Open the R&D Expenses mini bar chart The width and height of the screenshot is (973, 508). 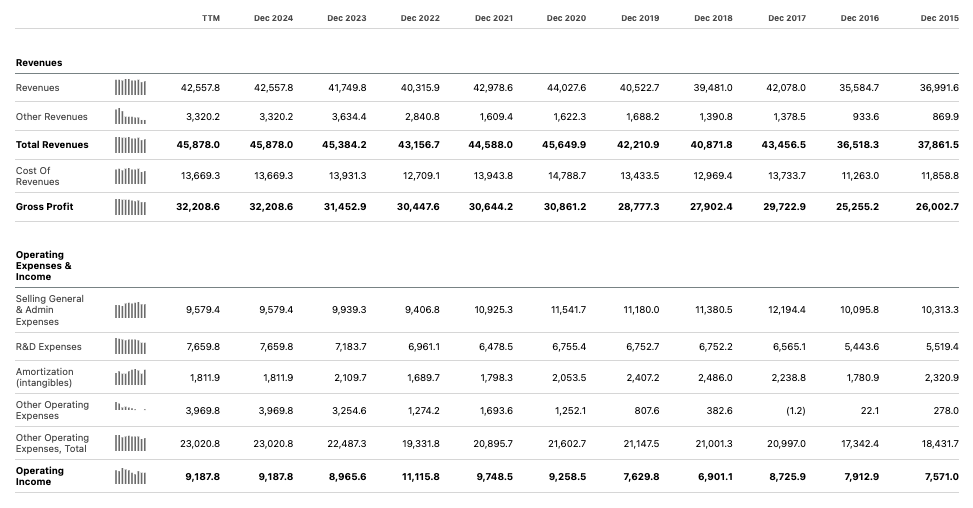pyautogui.click(x=130, y=347)
